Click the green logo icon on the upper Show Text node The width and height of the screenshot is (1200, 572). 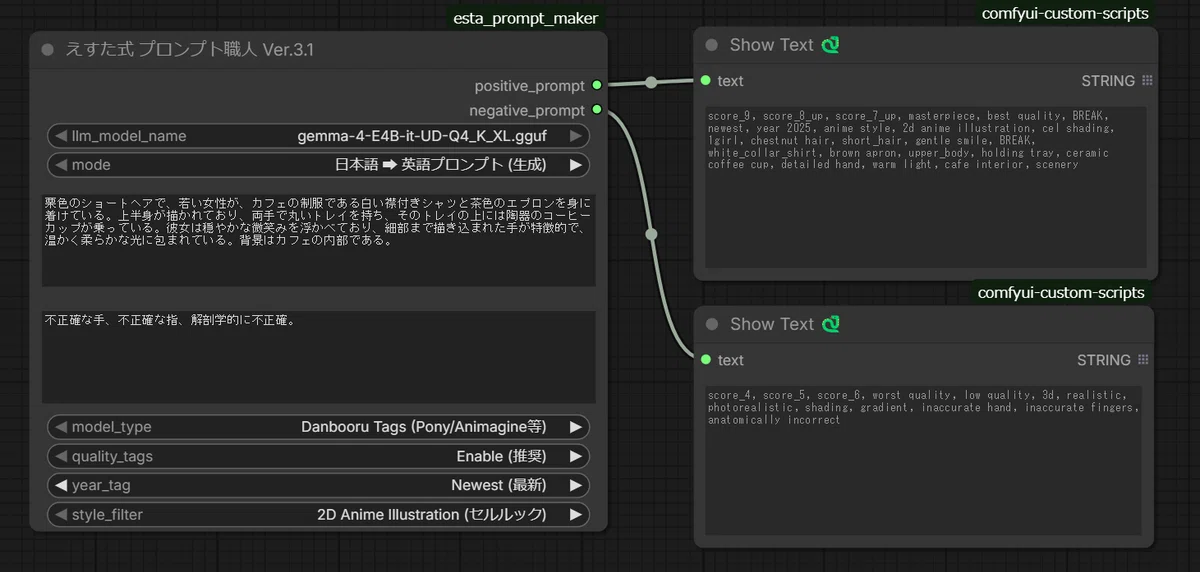coord(830,45)
